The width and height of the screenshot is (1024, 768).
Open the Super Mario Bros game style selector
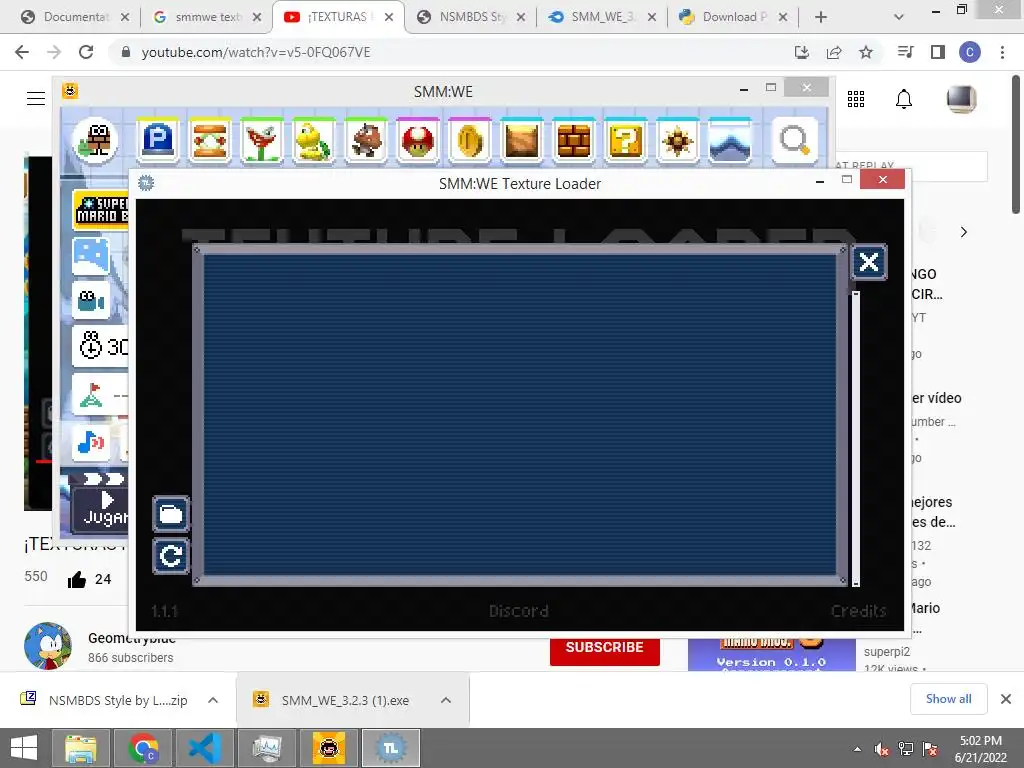101,210
